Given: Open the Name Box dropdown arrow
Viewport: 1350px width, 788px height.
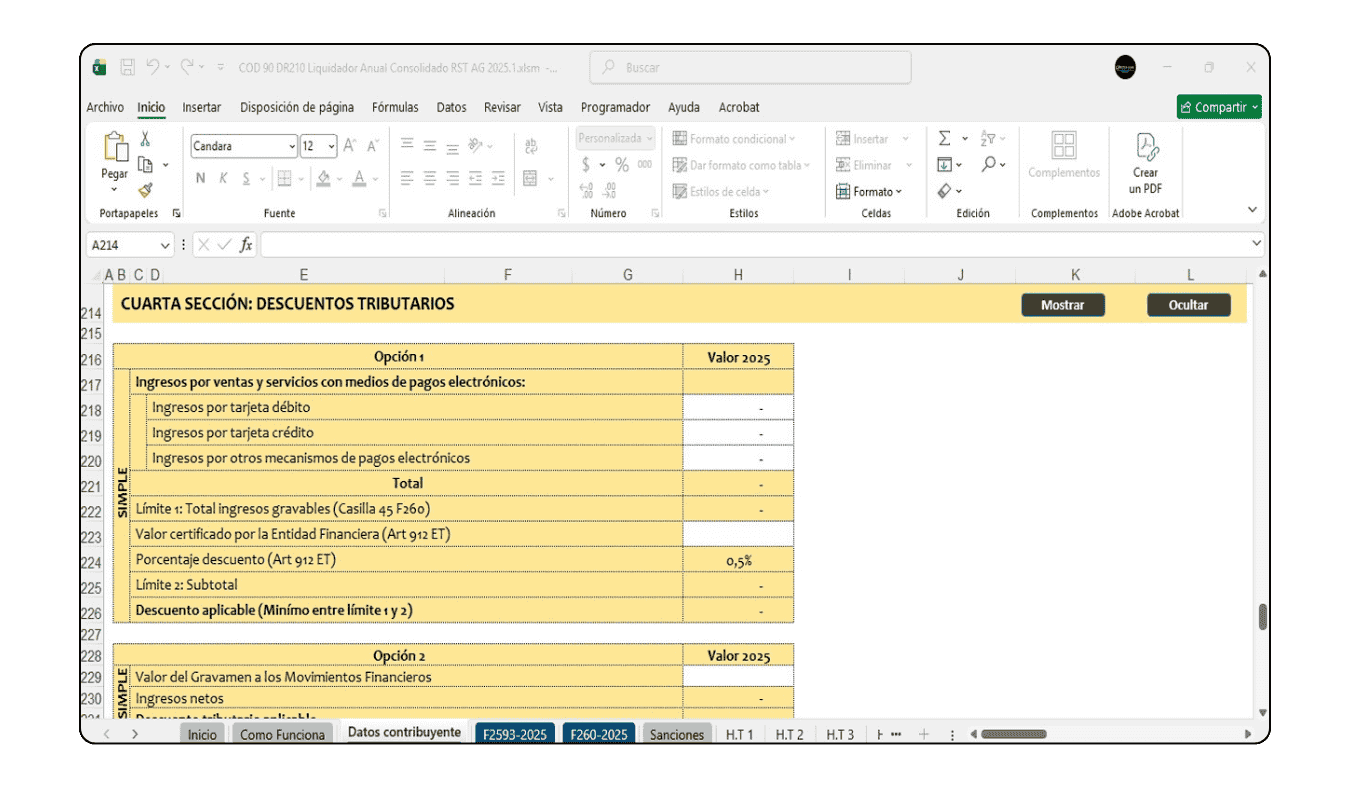Looking at the screenshot, I should pyautogui.click(x=165, y=245).
